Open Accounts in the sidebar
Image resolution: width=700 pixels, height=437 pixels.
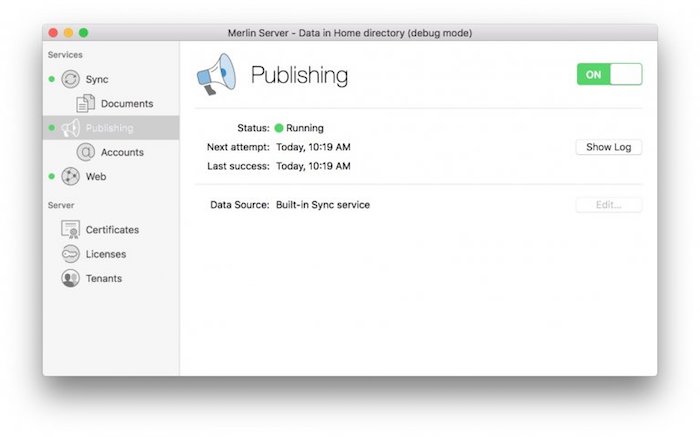click(122, 152)
